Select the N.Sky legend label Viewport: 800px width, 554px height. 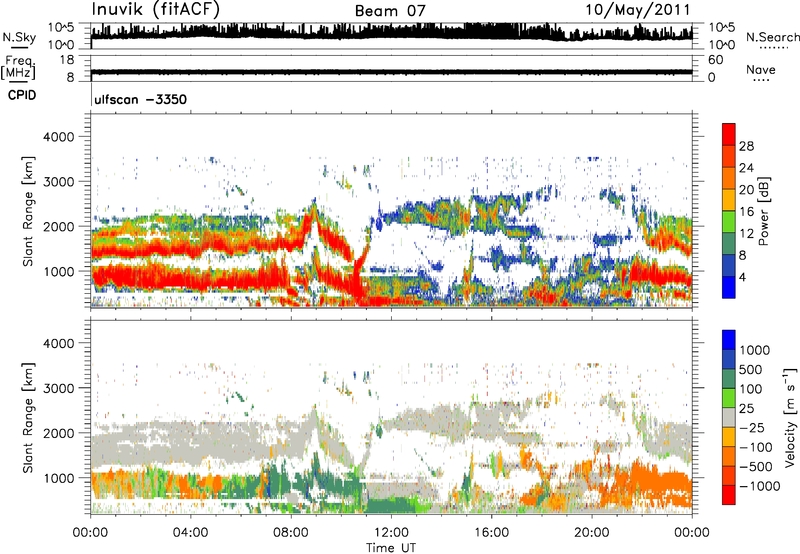coord(19,37)
